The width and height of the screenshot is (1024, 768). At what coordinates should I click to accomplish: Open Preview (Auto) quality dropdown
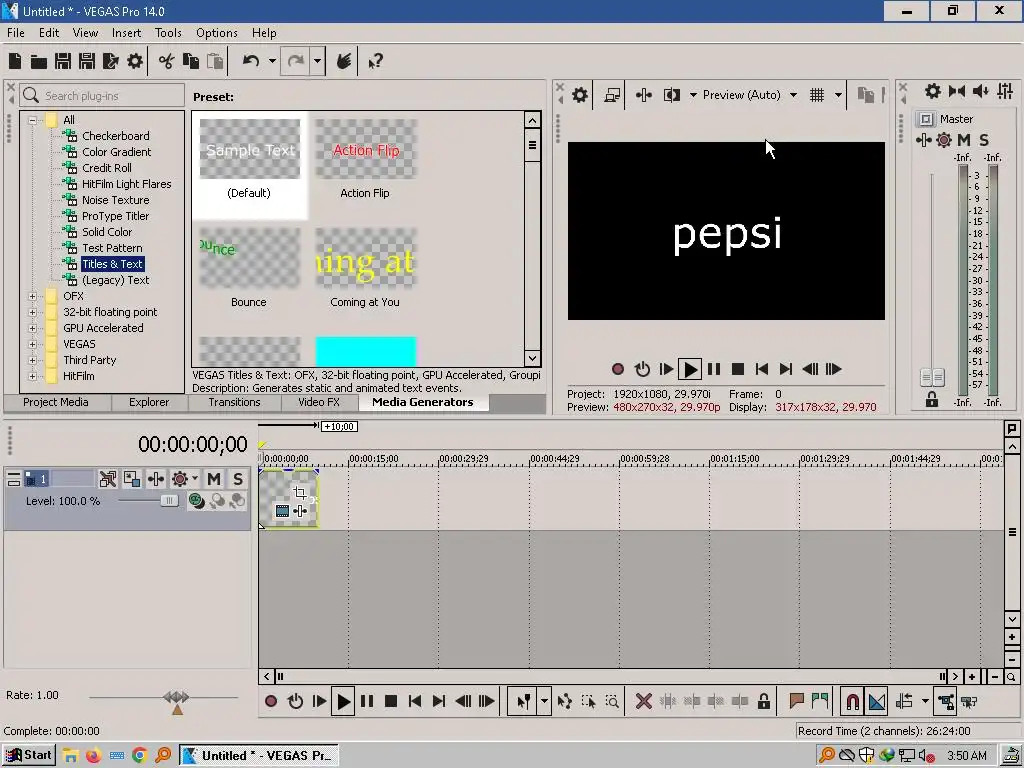point(793,95)
